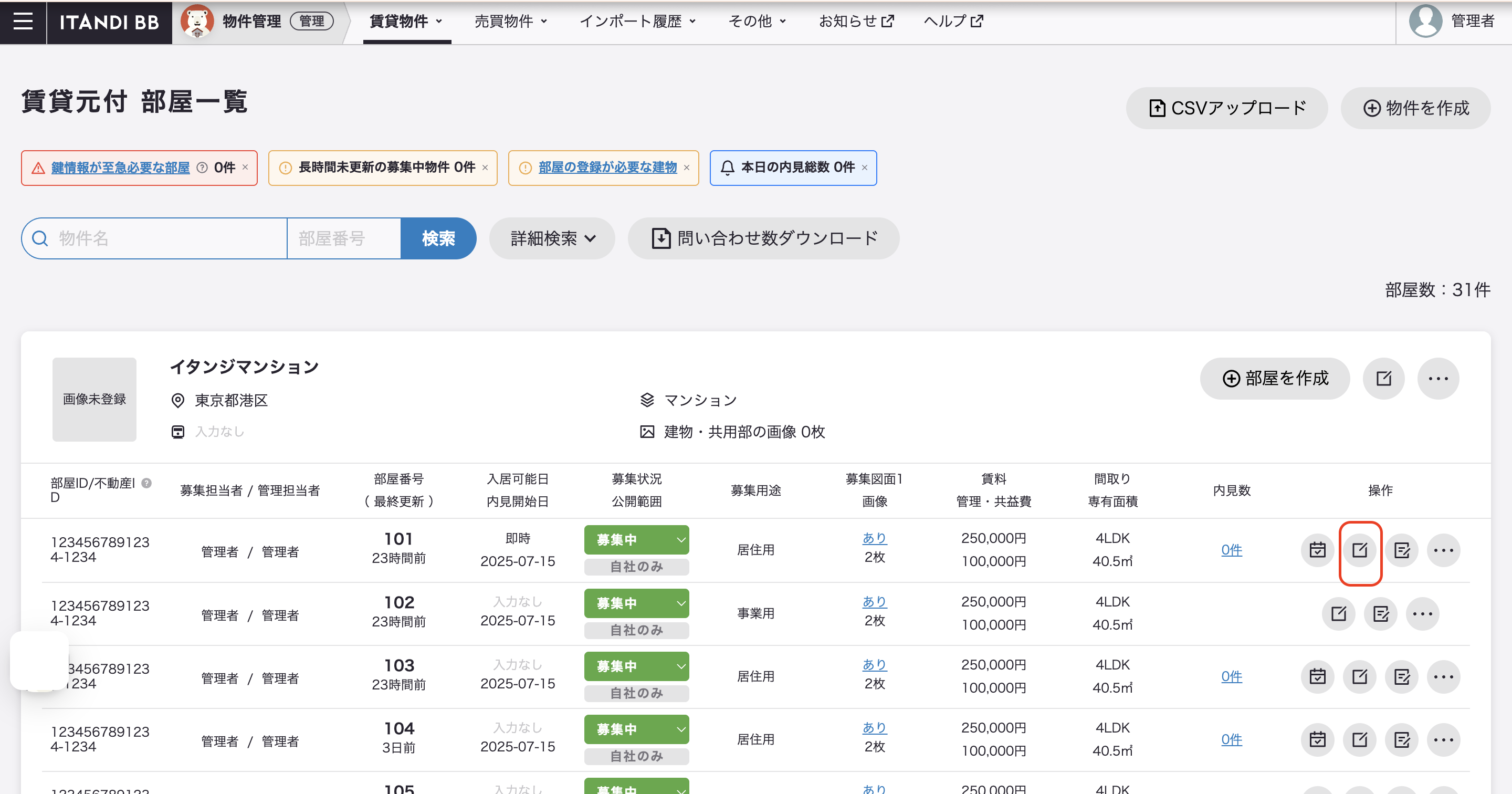Open memo icon for room 104
The height and width of the screenshot is (794, 1512).
tap(1402, 739)
